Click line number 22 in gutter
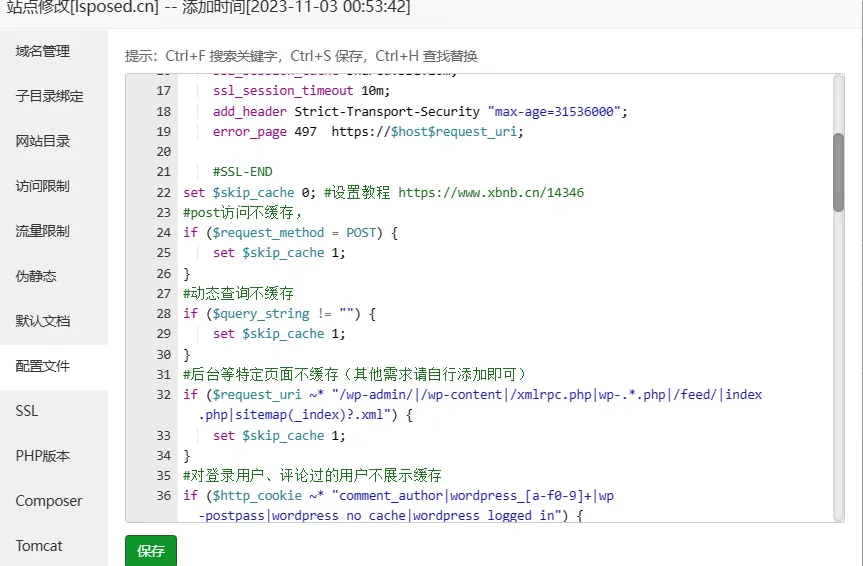The image size is (863, 566). 163,193
